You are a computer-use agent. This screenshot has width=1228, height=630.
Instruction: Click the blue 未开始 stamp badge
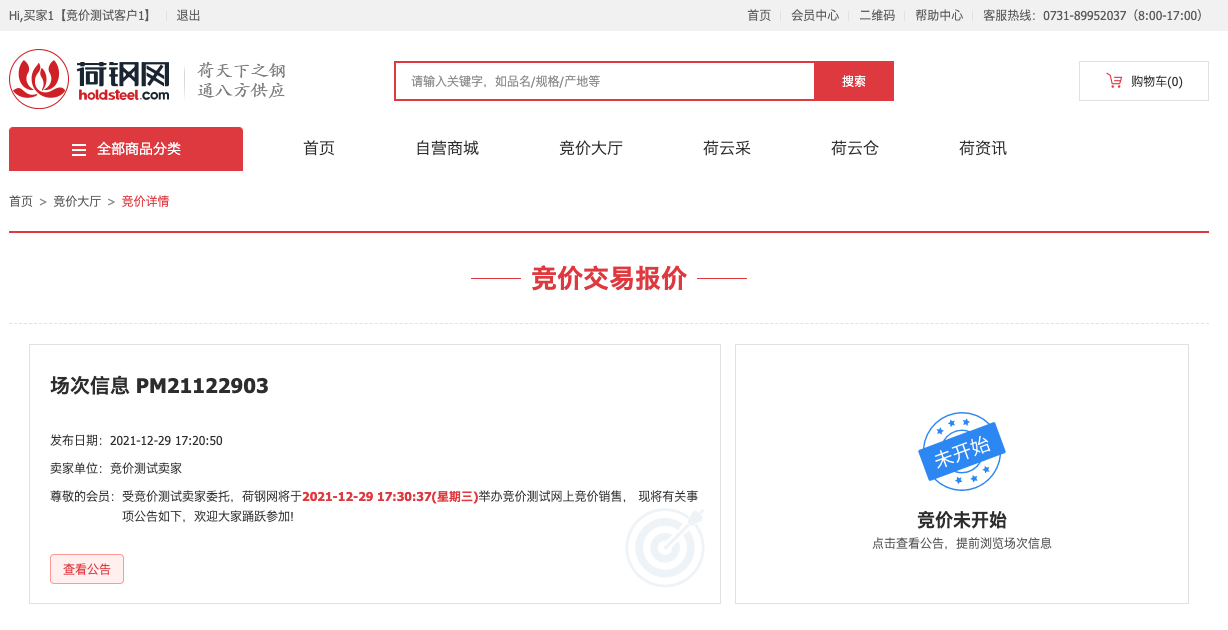[961, 452]
